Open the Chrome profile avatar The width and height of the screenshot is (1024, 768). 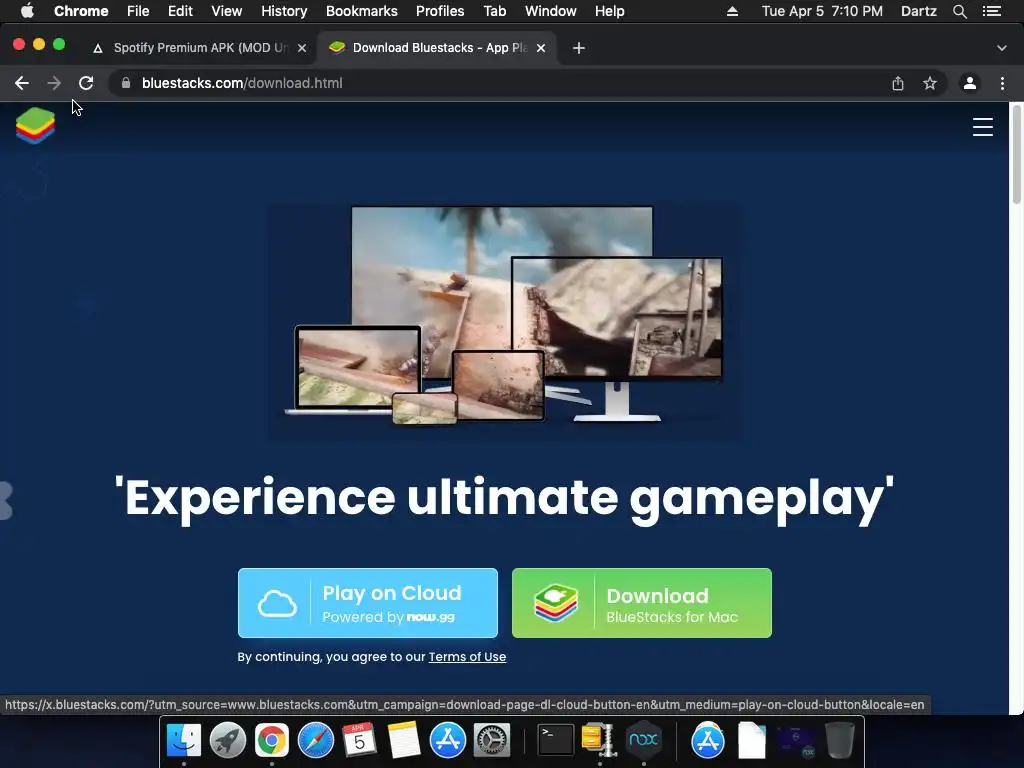tap(970, 83)
